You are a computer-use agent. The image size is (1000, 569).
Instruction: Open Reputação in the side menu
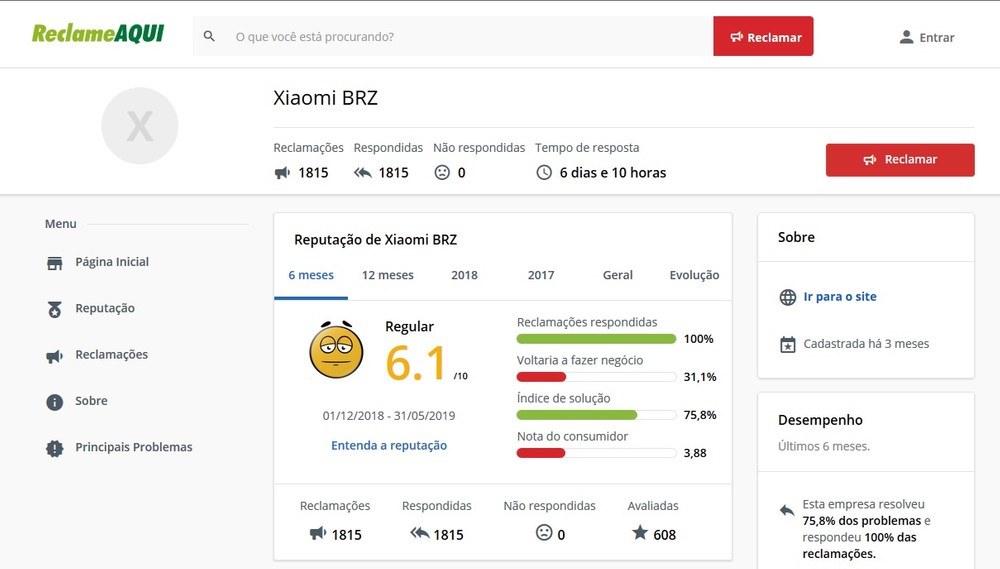(105, 308)
